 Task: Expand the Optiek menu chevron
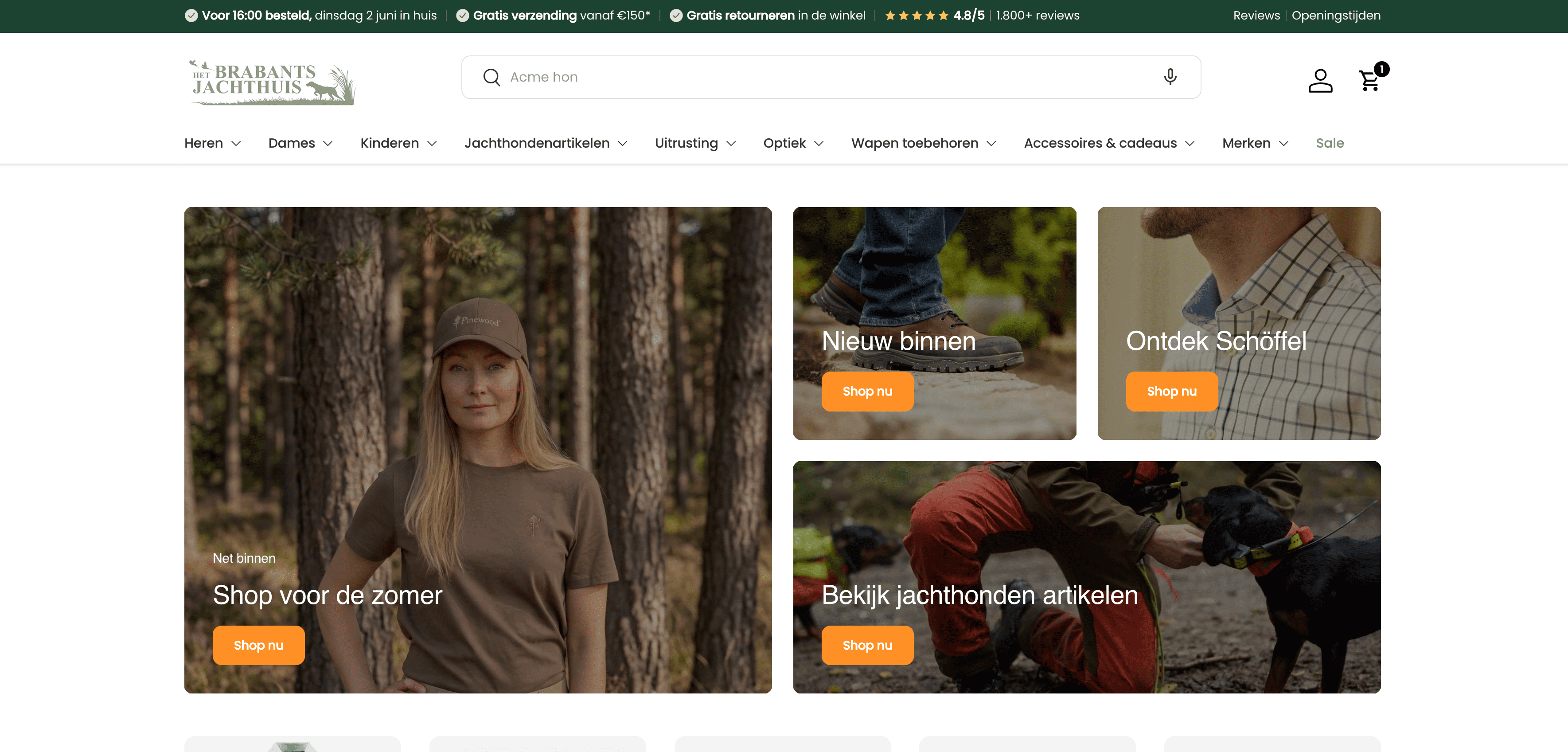coord(819,144)
